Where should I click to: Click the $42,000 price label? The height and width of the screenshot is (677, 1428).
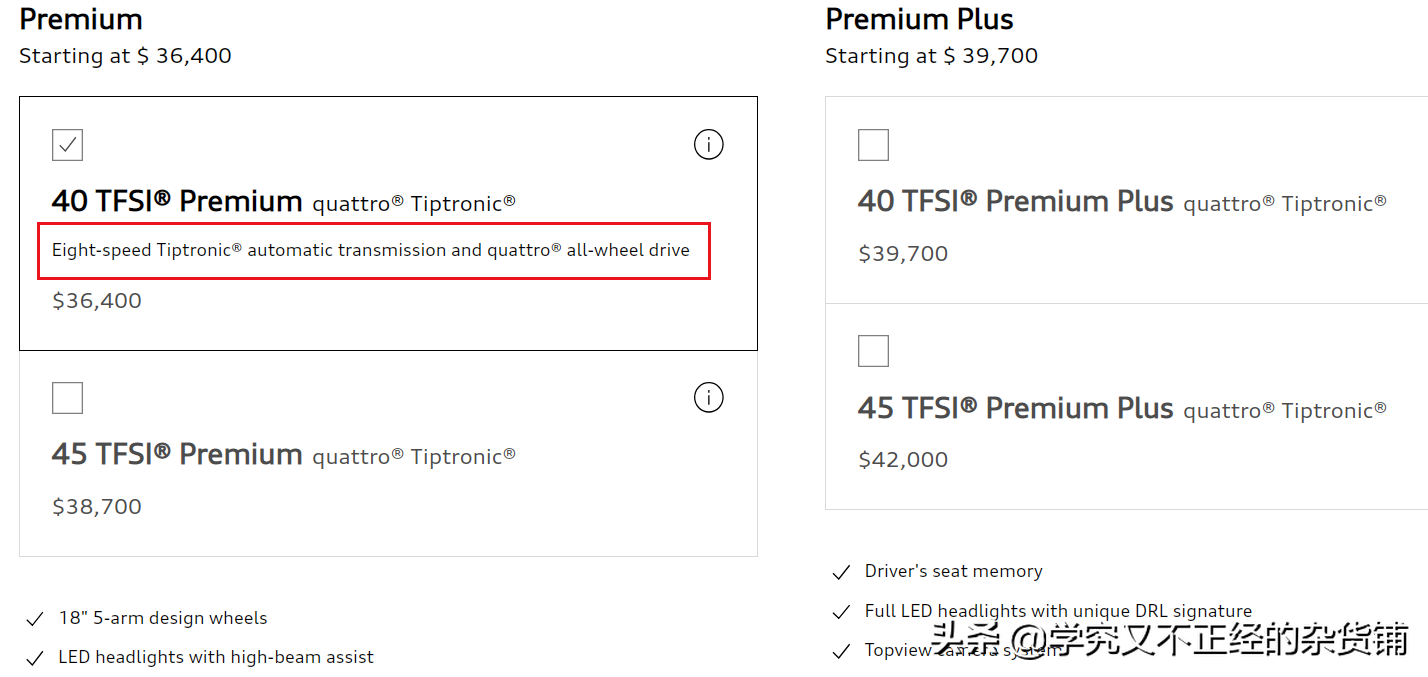[903, 460]
